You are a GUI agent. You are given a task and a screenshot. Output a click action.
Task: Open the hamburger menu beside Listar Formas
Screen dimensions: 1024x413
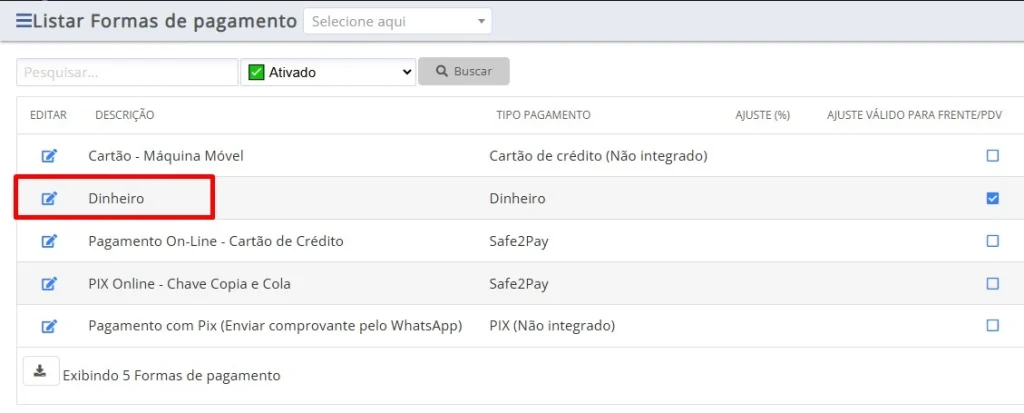coord(24,21)
